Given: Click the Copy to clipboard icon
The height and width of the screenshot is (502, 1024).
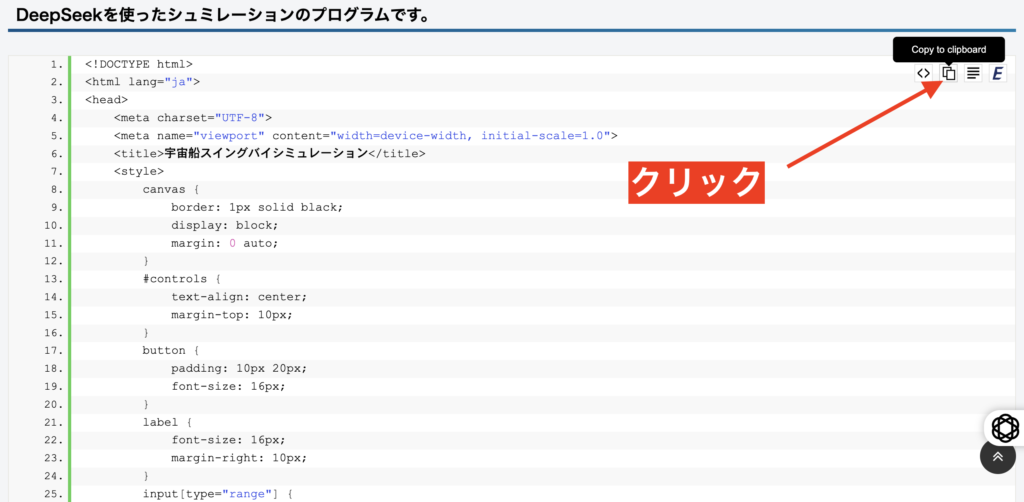Looking at the screenshot, I should point(948,73).
